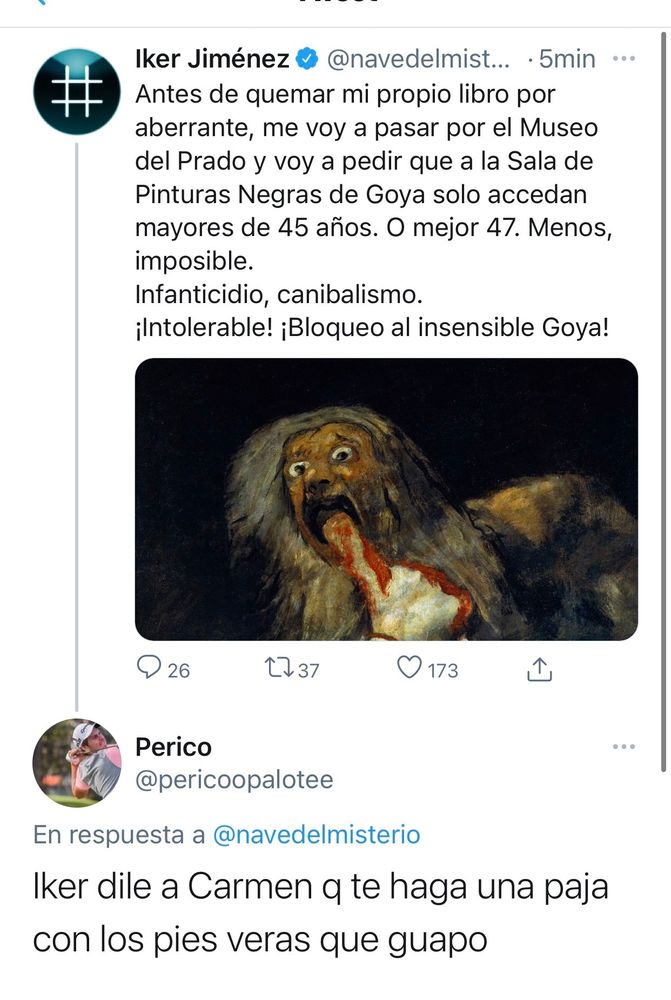Open the three-dot menu on Perico's reply

click(624, 746)
